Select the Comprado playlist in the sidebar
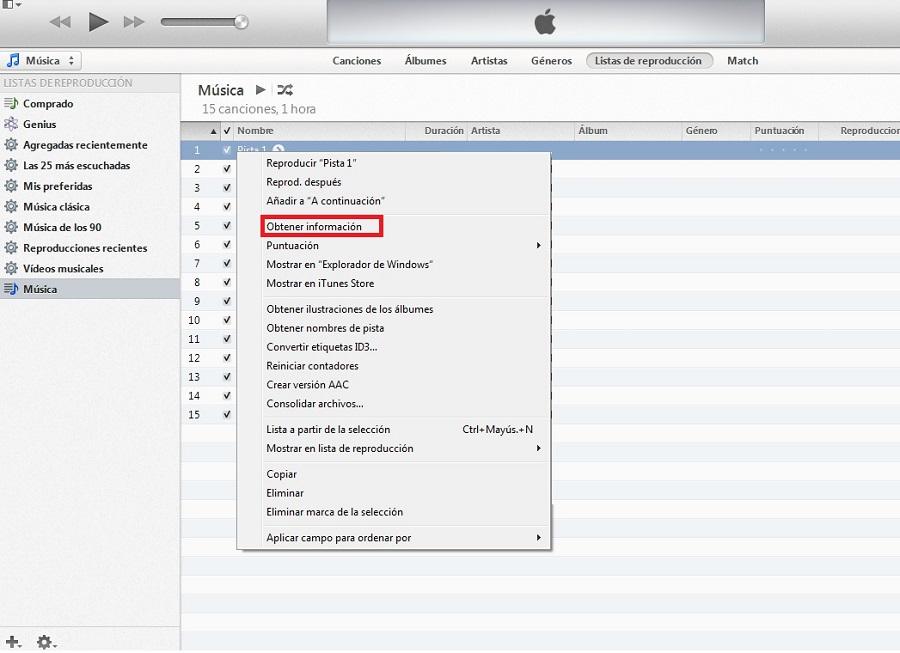The image size is (900, 653). click(x=48, y=104)
